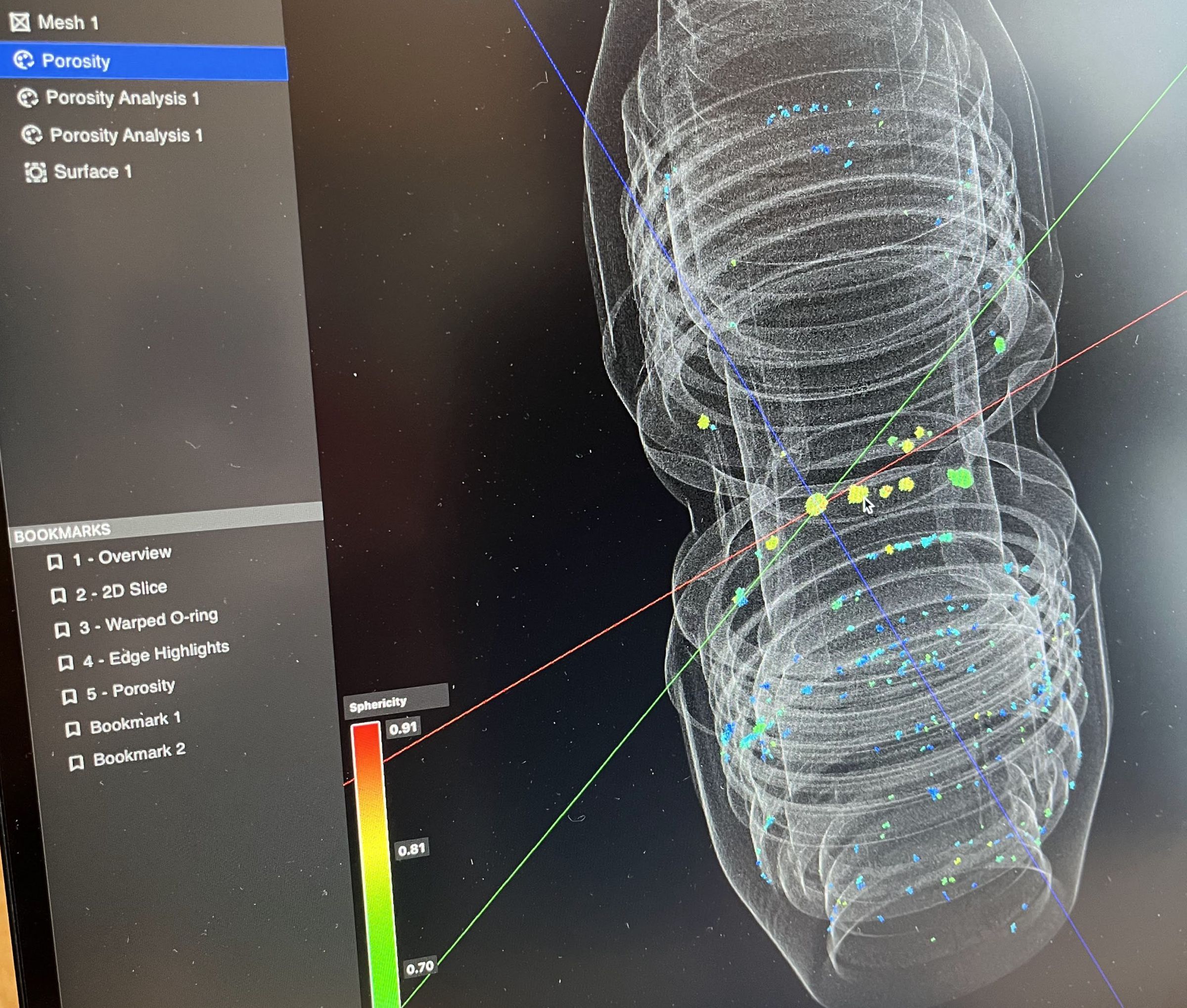The height and width of the screenshot is (1008, 1187).
Task: Click bookmark icon beside Bookmark 2
Action: click(76, 762)
